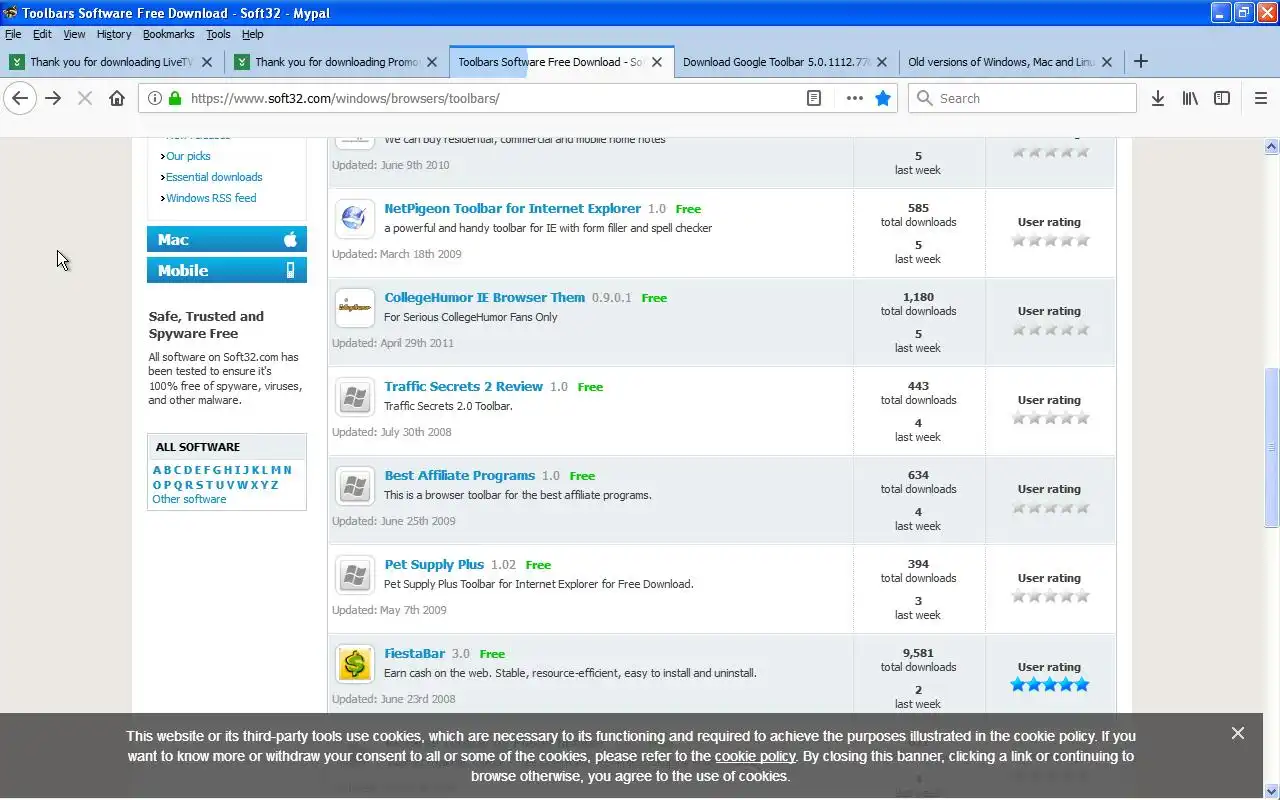1280x800 pixels.
Task: Open Best Affiliate Programs link
Action: [x=459, y=475]
